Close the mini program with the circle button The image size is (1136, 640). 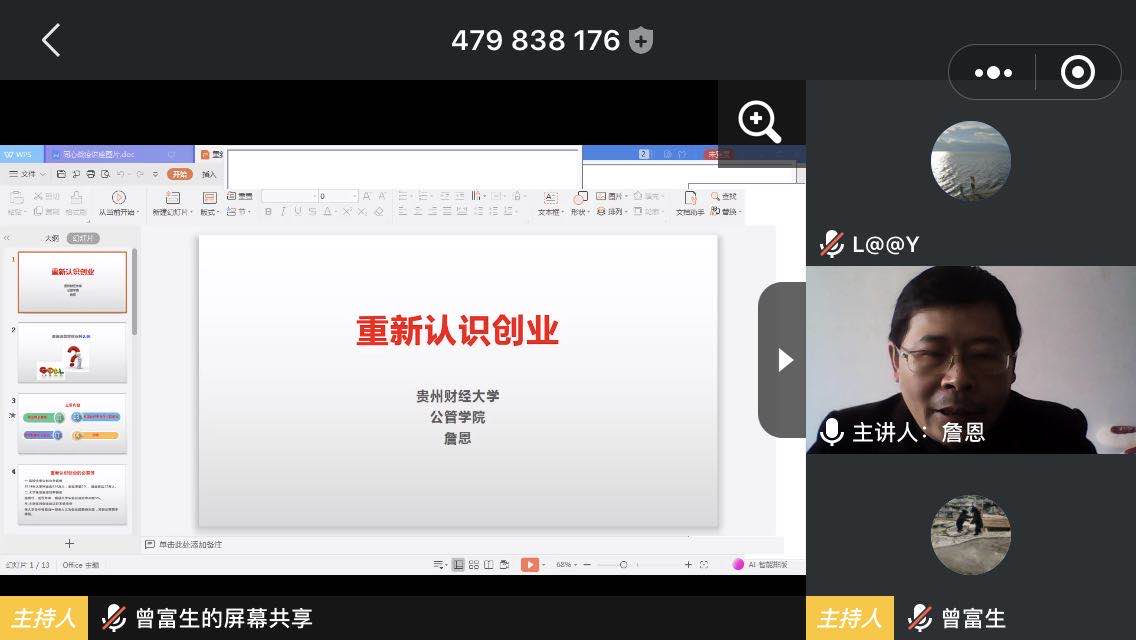(1077, 72)
